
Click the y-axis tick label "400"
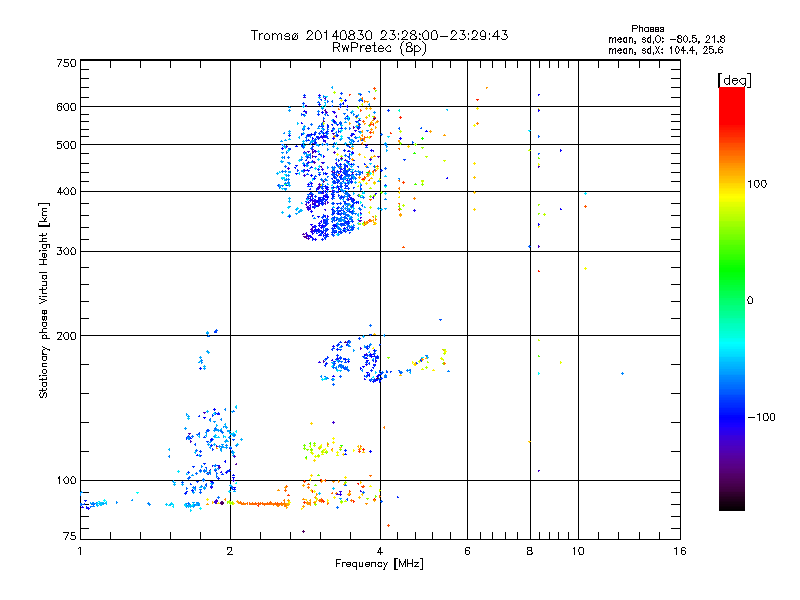(x=67, y=192)
